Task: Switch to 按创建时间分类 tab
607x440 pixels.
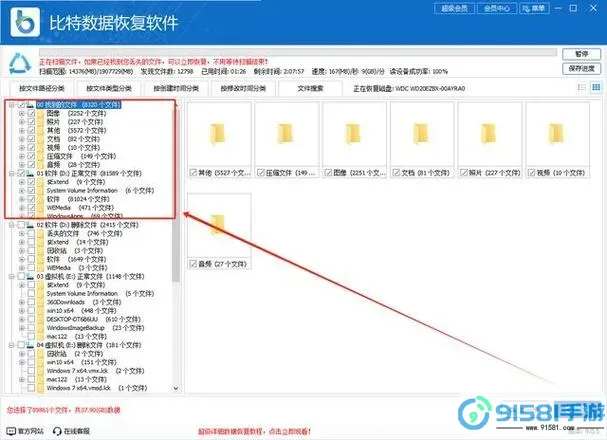Action: (x=176, y=89)
